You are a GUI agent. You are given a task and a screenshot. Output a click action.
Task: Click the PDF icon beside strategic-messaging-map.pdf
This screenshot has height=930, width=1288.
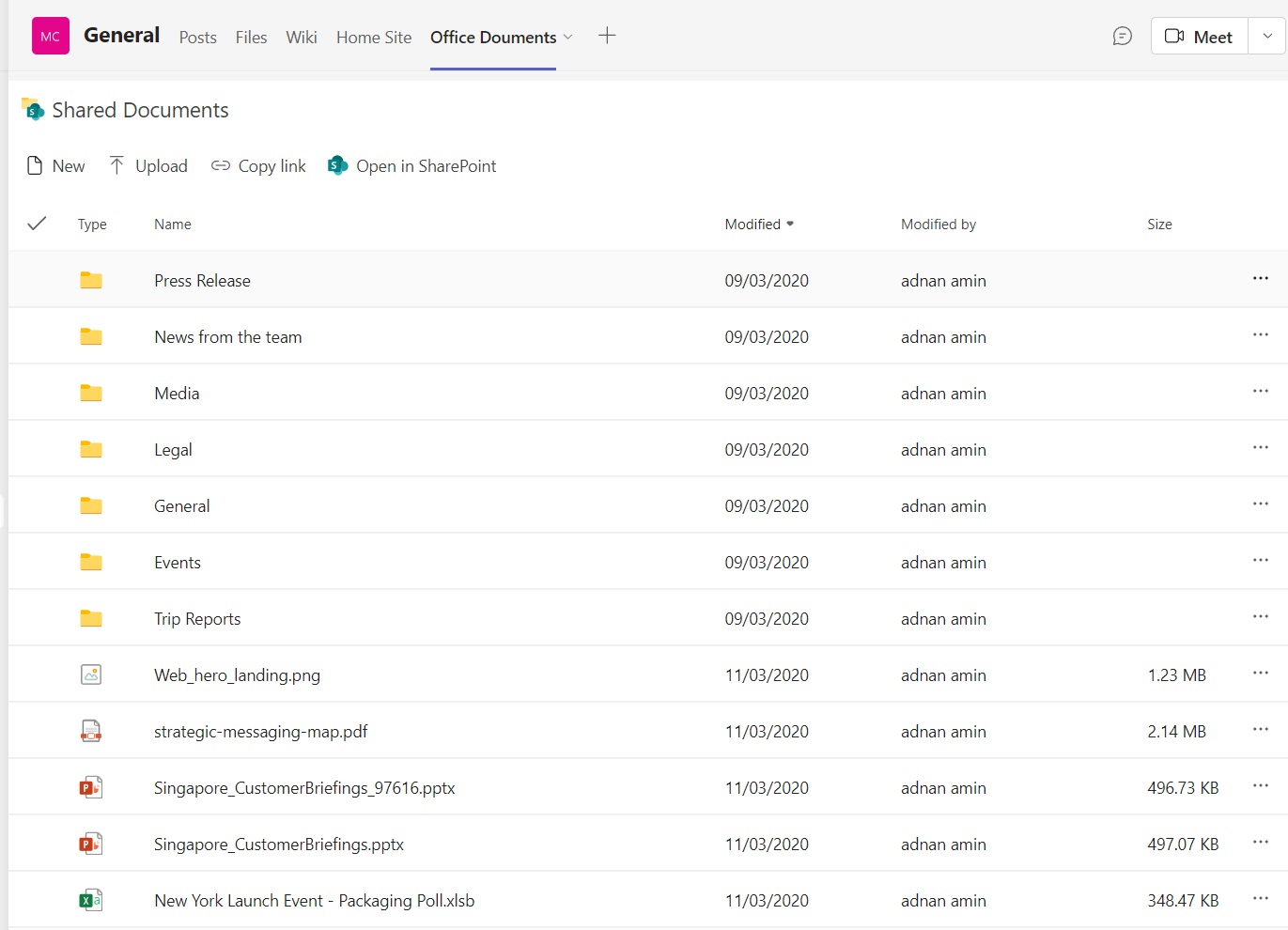coord(90,730)
